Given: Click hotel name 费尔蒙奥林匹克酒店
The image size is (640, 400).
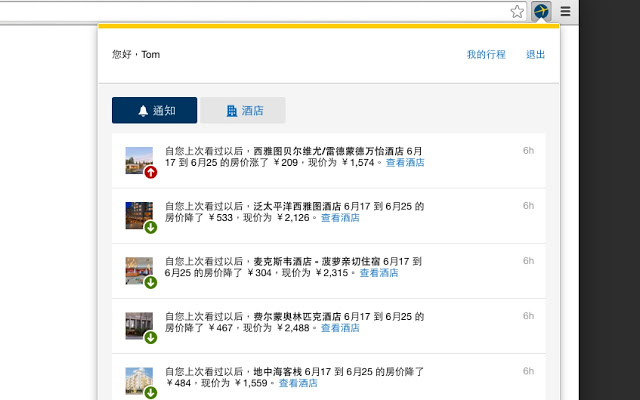Looking at the screenshot, I should [297, 317].
